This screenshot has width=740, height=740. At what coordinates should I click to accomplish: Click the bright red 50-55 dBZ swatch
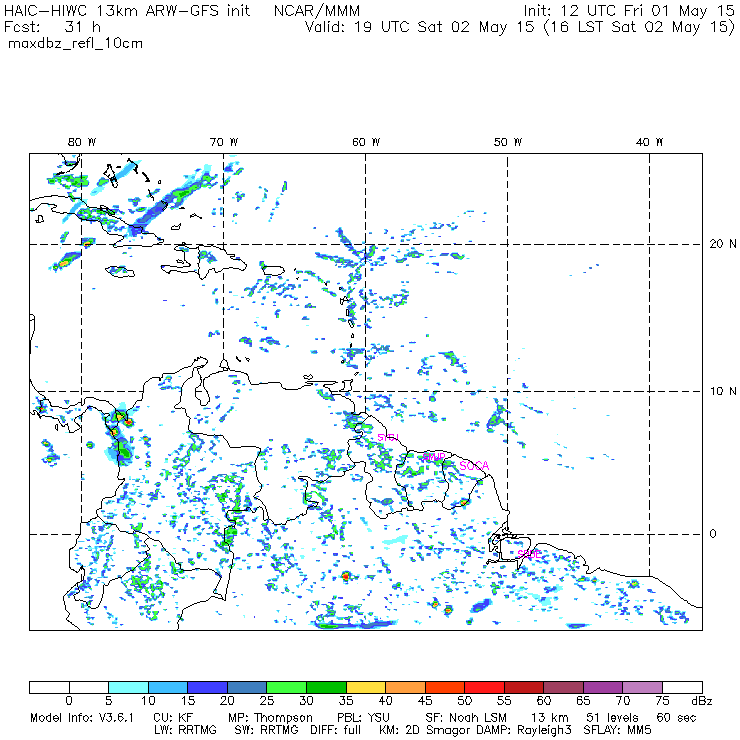[484, 687]
